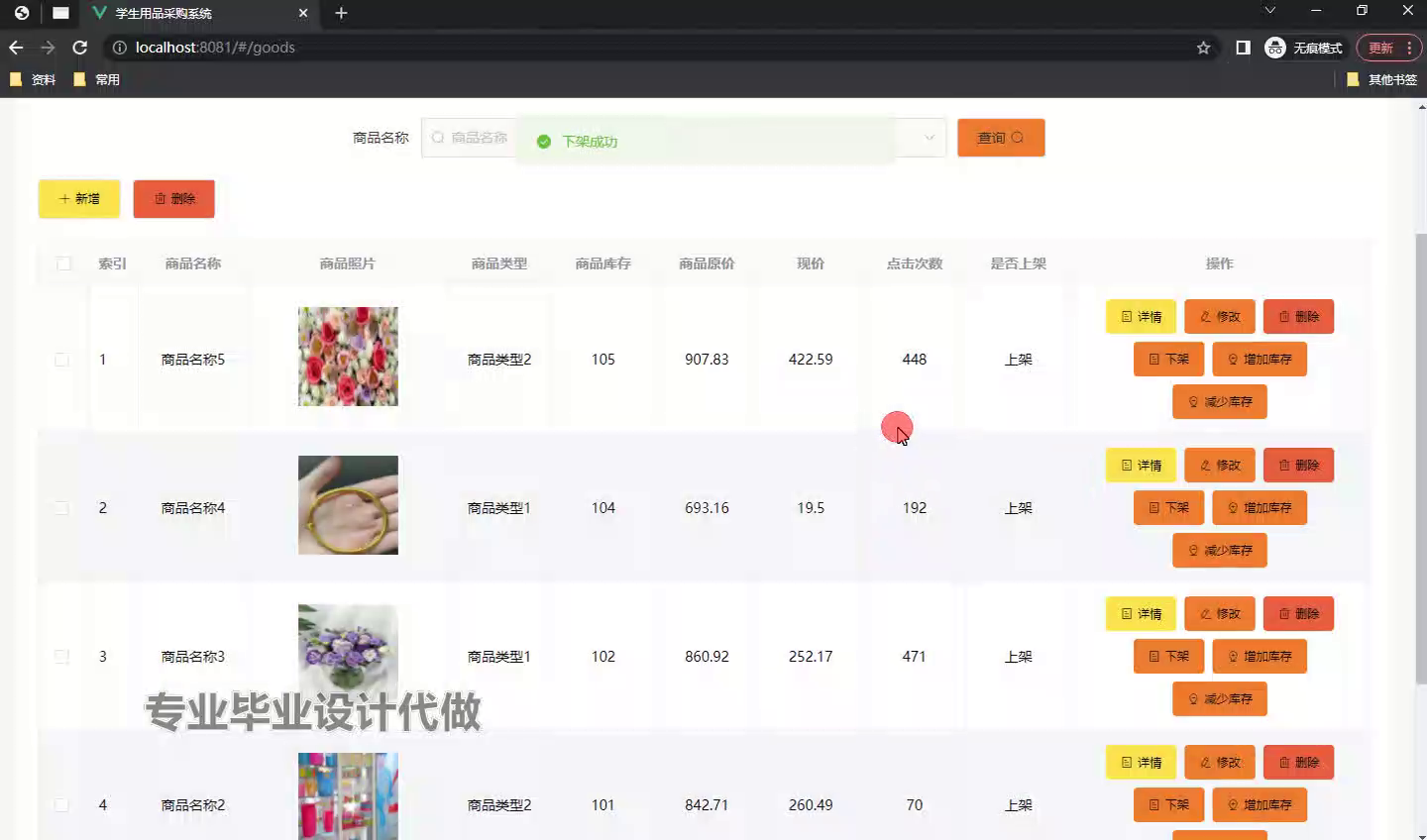
Task: View 详情 for 商品名称4
Action: click(1141, 466)
